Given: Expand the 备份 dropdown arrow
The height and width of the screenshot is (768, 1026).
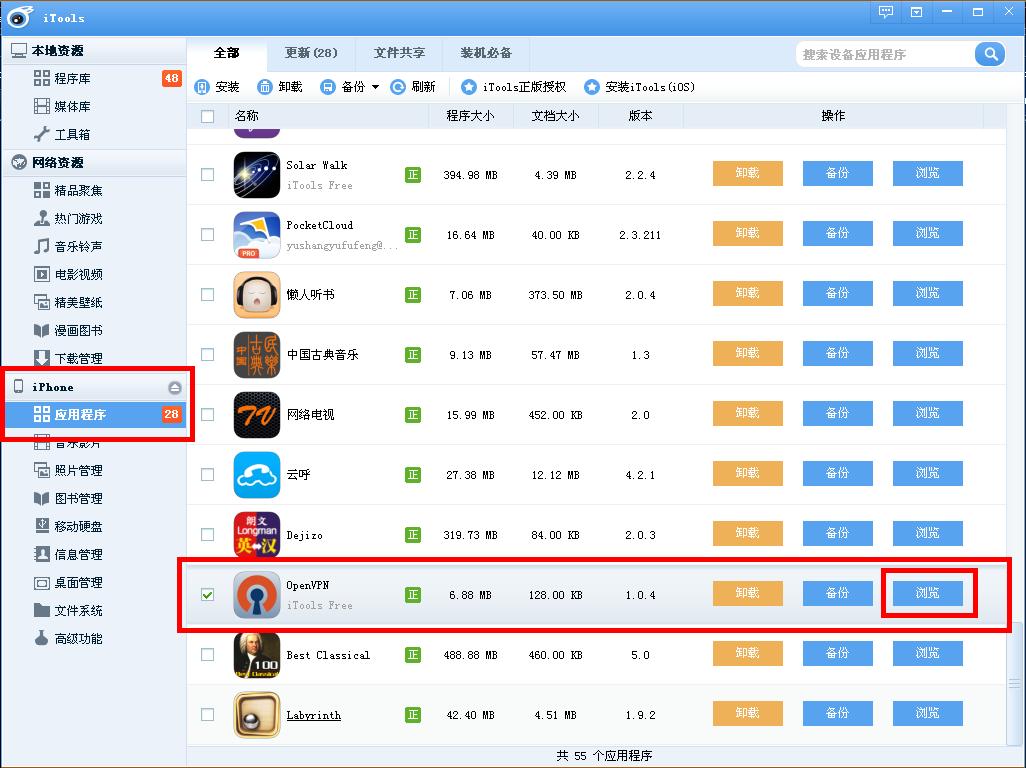Looking at the screenshot, I should click(376, 87).
